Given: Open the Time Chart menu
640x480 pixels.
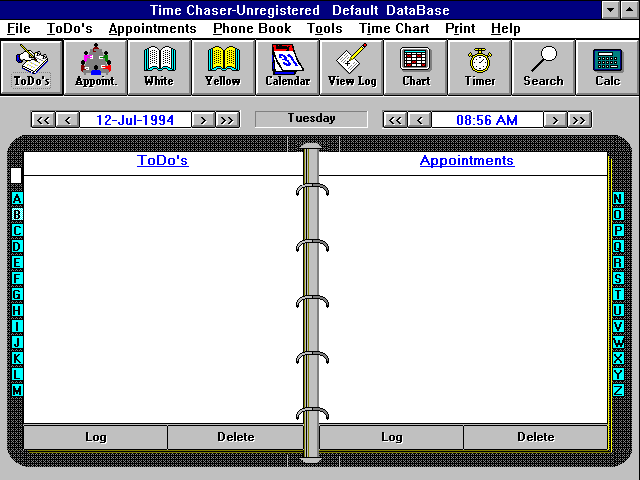Looking at the screenshot, I should coord(394,29).
